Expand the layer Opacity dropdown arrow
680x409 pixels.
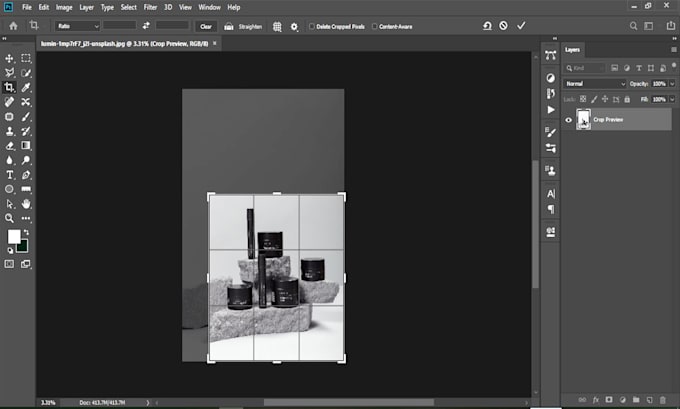point(671,83)
